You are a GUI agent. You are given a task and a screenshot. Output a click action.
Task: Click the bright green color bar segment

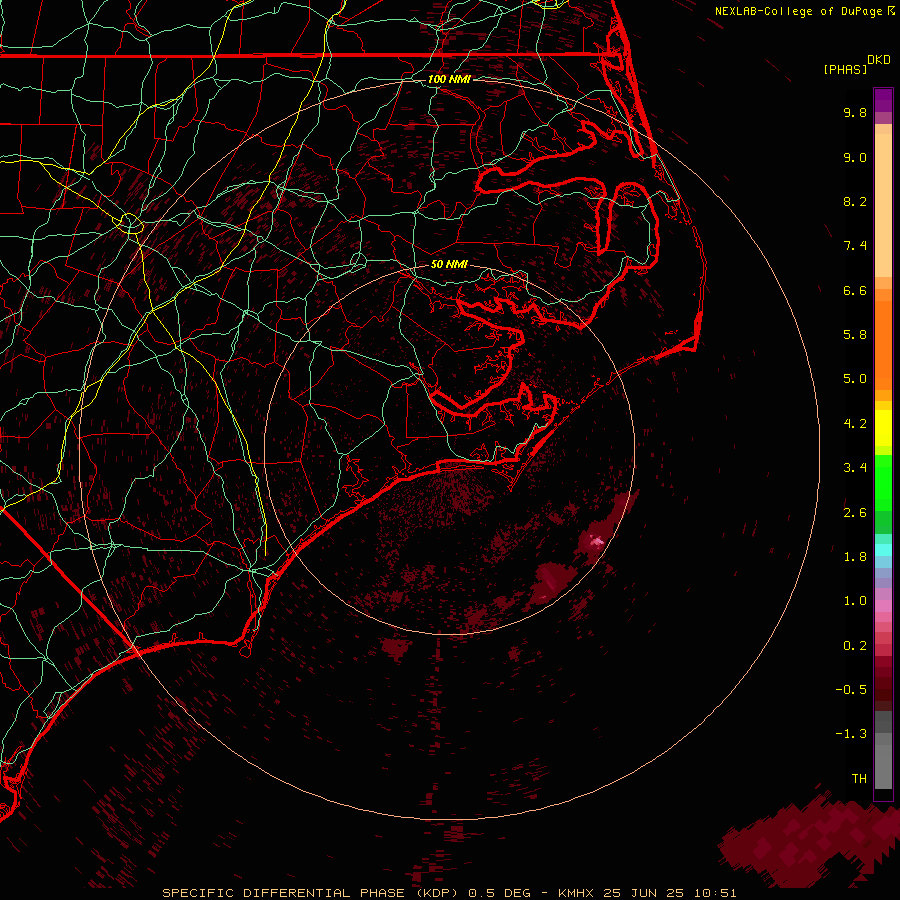tap(883, 482)
